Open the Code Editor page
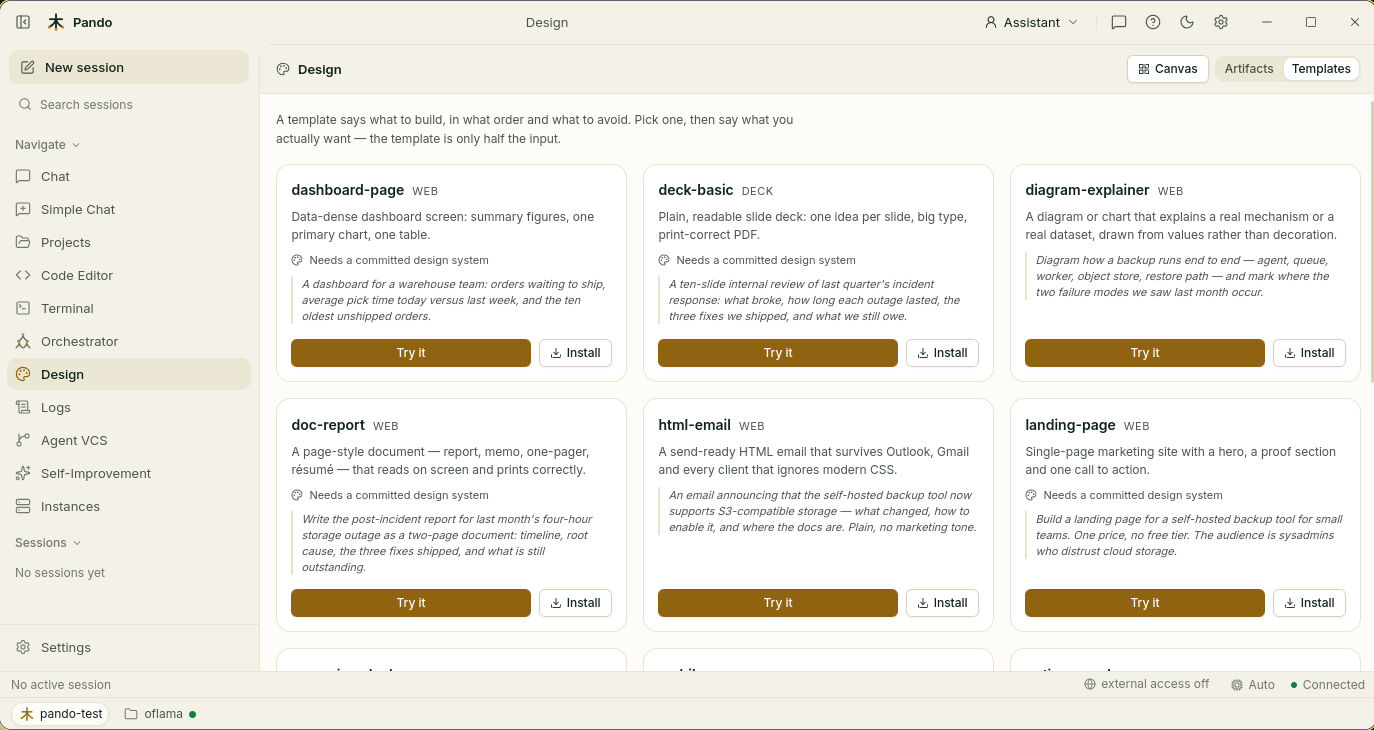 (129, 275)
